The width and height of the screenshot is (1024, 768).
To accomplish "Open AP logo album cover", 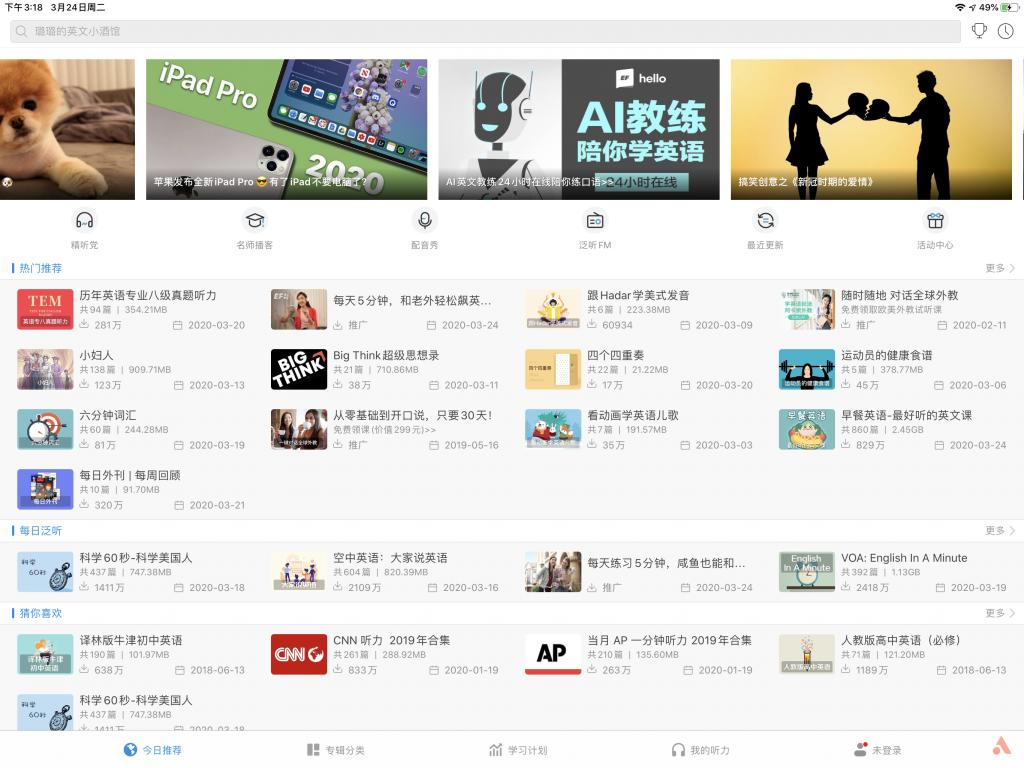I will tap(553, 654).
